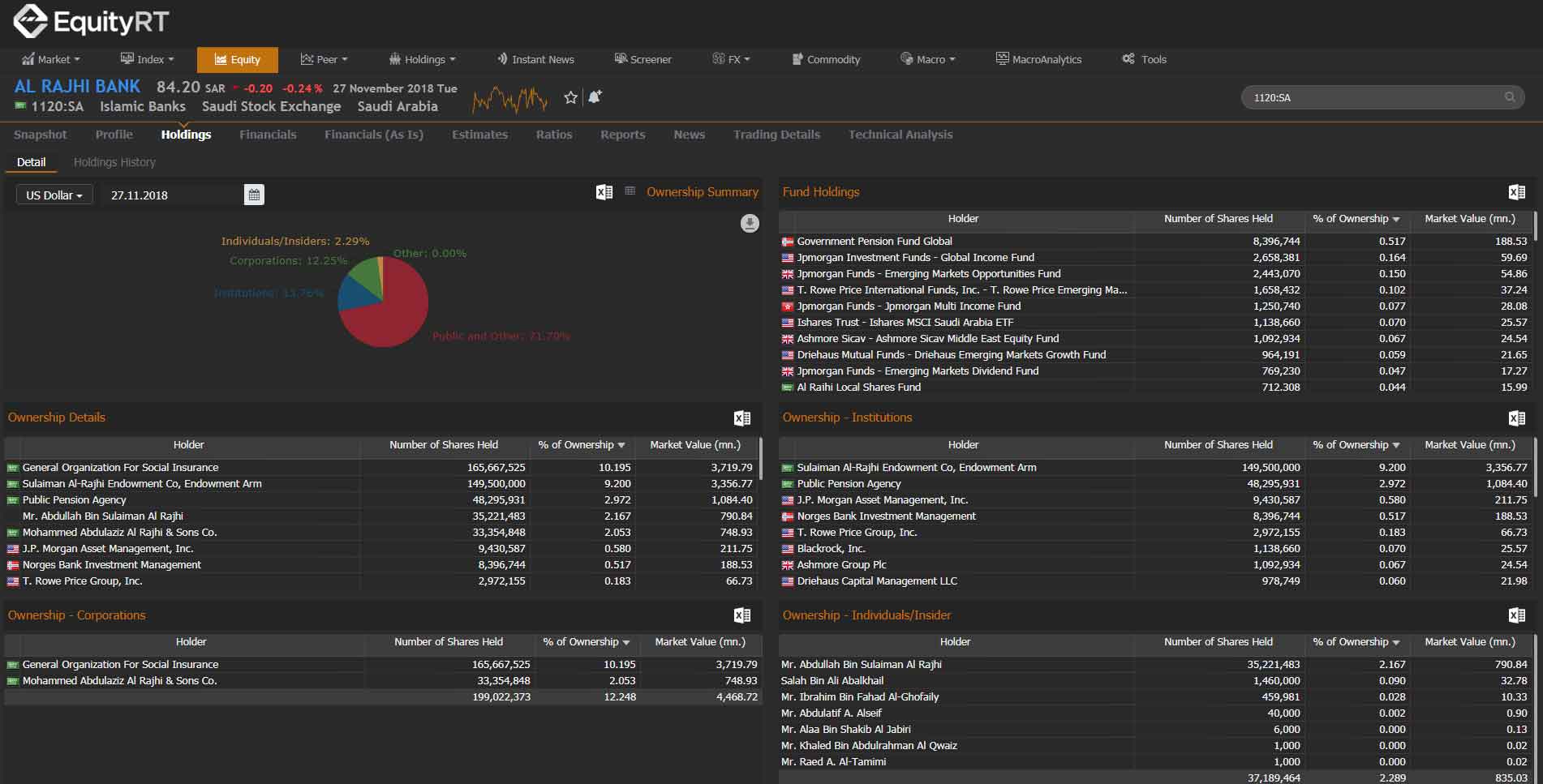The height and width of the screenshot is (784, 1543).
Task: Open the FX menu
Action: point(731,59)
